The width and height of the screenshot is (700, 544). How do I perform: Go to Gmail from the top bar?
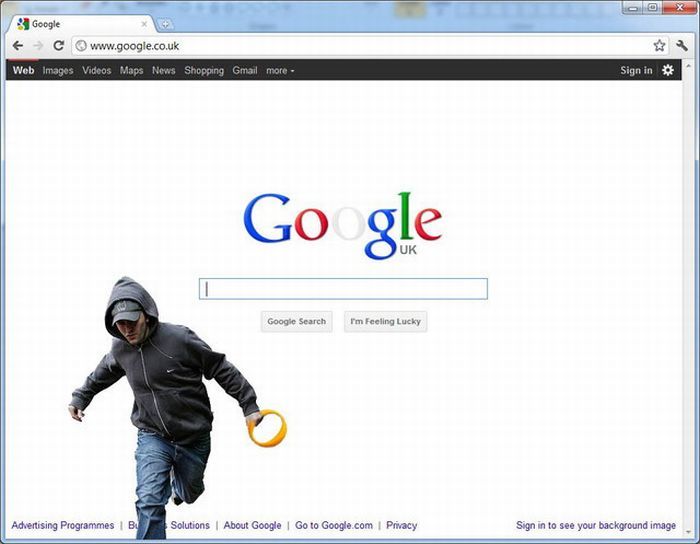(245, 71)
